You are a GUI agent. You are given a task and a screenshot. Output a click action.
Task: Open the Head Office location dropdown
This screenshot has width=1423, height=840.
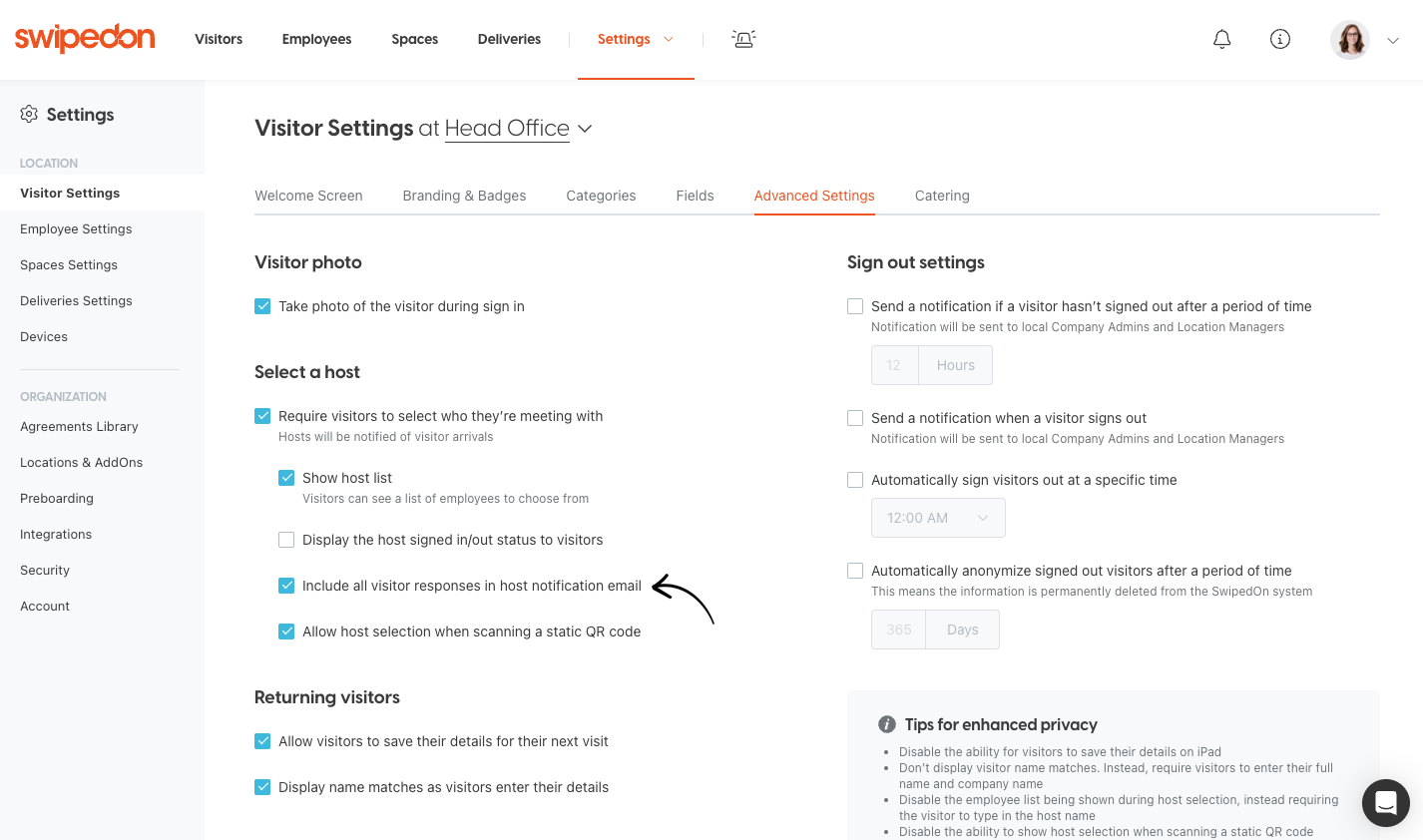pos(585,129)
